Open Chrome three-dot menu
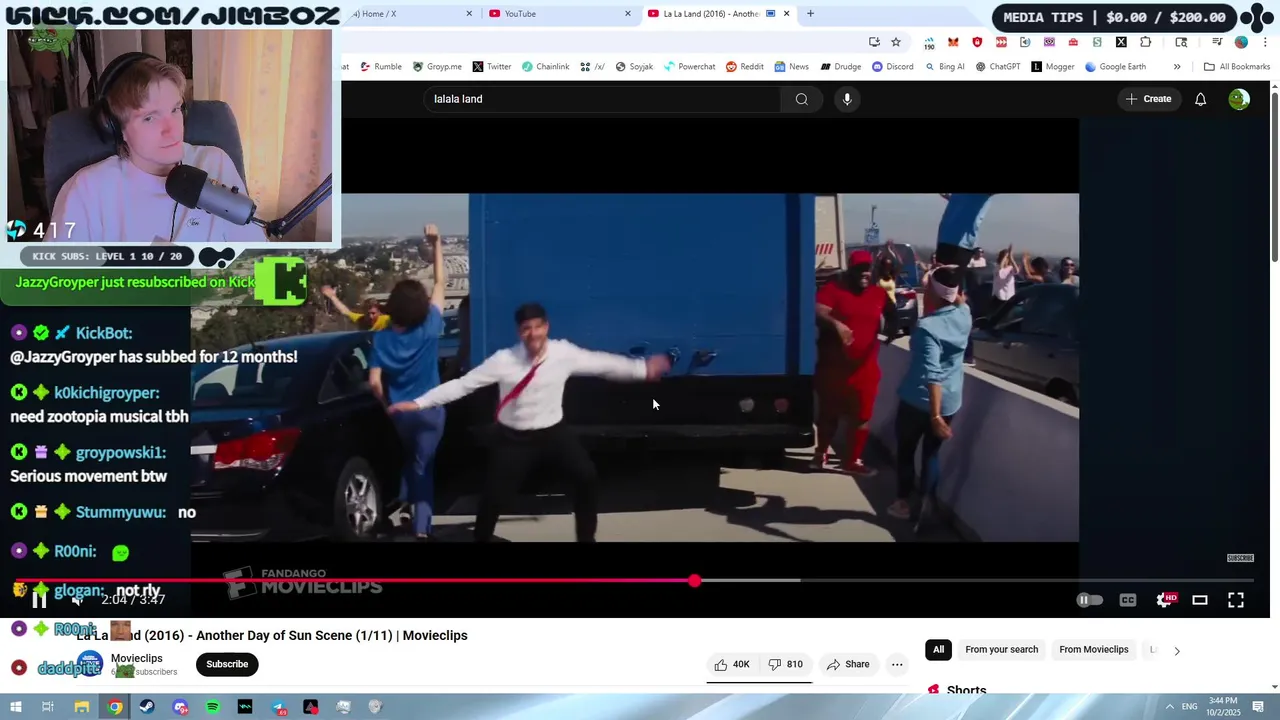Image resolution: width=1280 pixels, height=720 pixels. [1265, 42]
